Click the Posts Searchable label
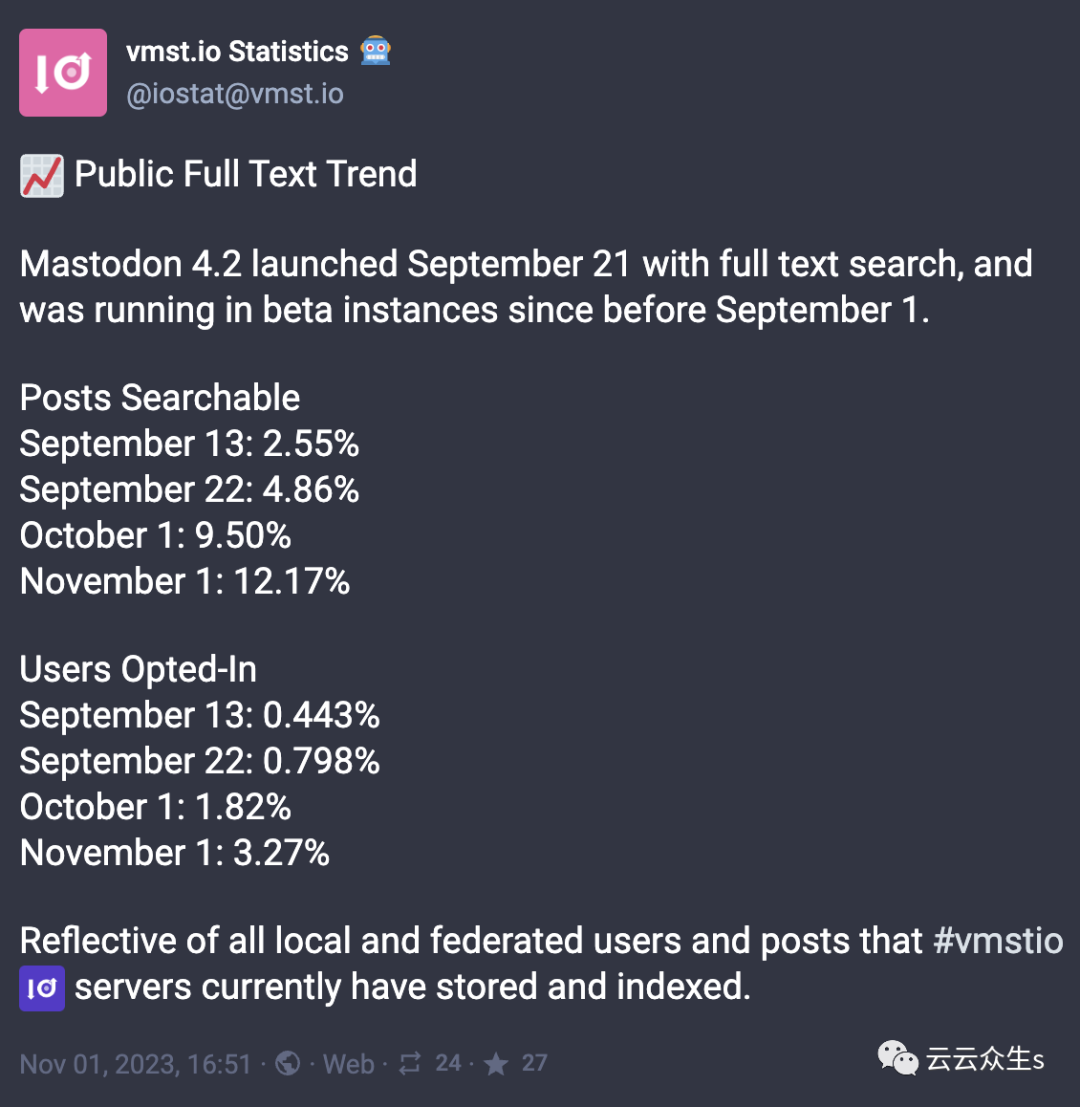The width and height of the screenshot is (1080, 1107). pos(160,398)
